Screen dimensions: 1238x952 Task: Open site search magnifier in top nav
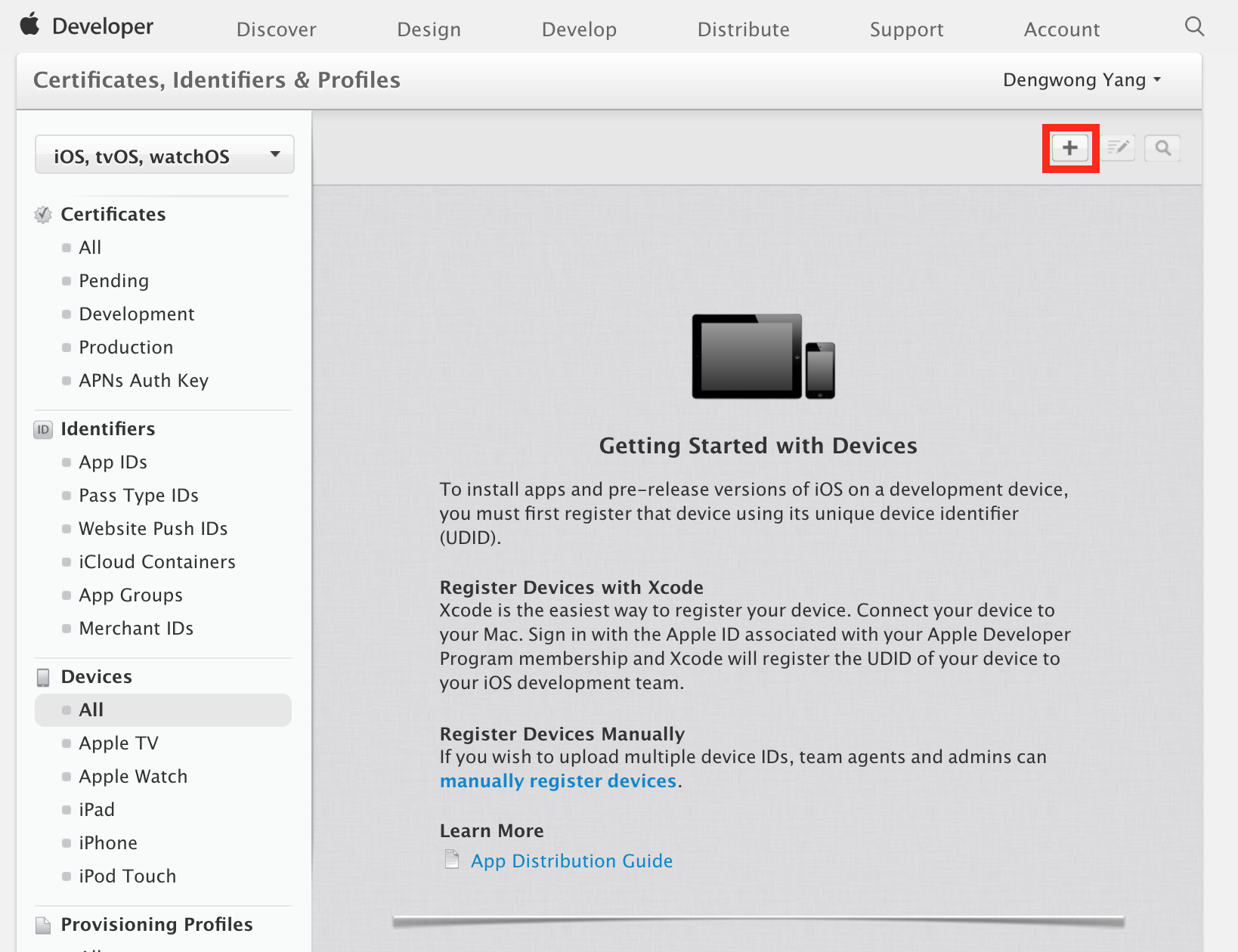point(1194,26)
